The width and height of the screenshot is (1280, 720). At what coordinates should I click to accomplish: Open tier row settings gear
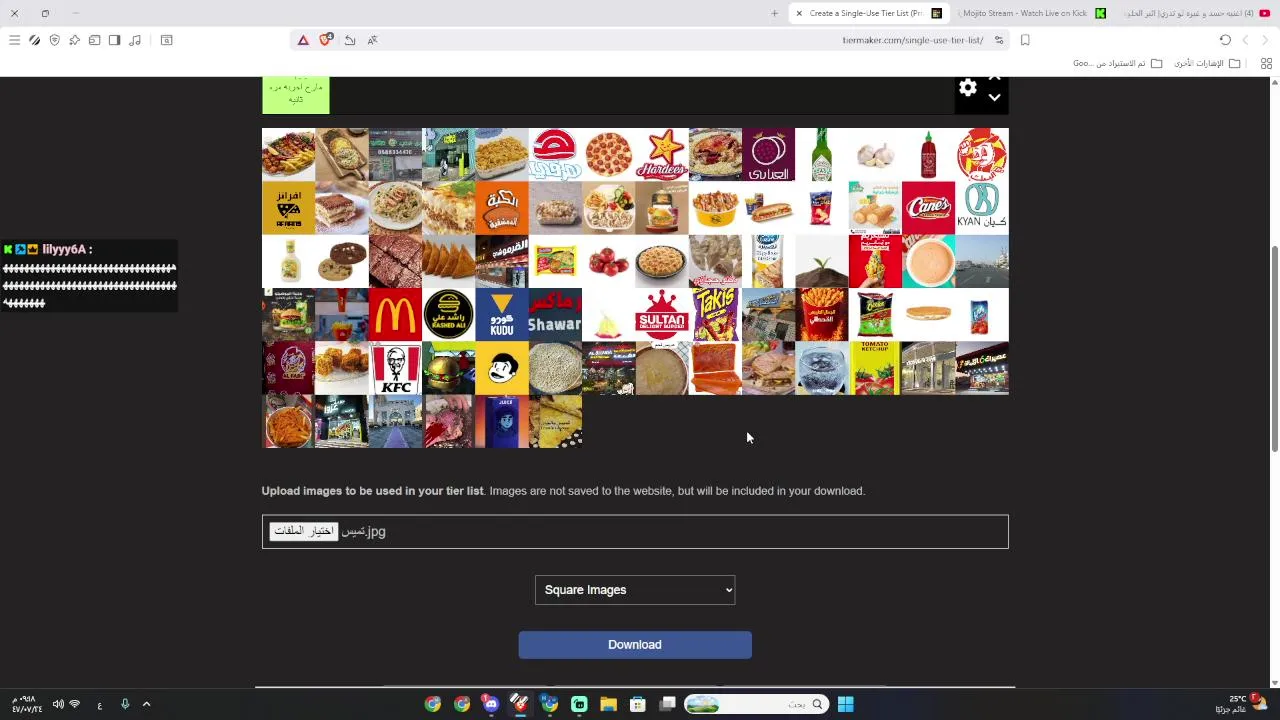[x=967, y=88]
